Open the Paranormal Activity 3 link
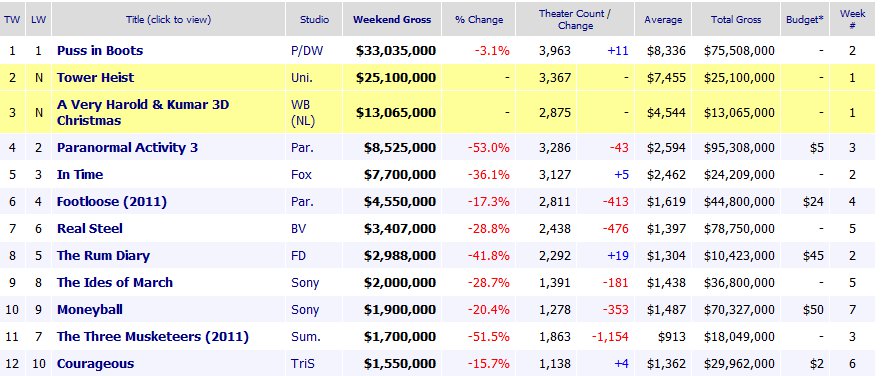Viewport: 886px width, 376px height. (x=128, y=148)
